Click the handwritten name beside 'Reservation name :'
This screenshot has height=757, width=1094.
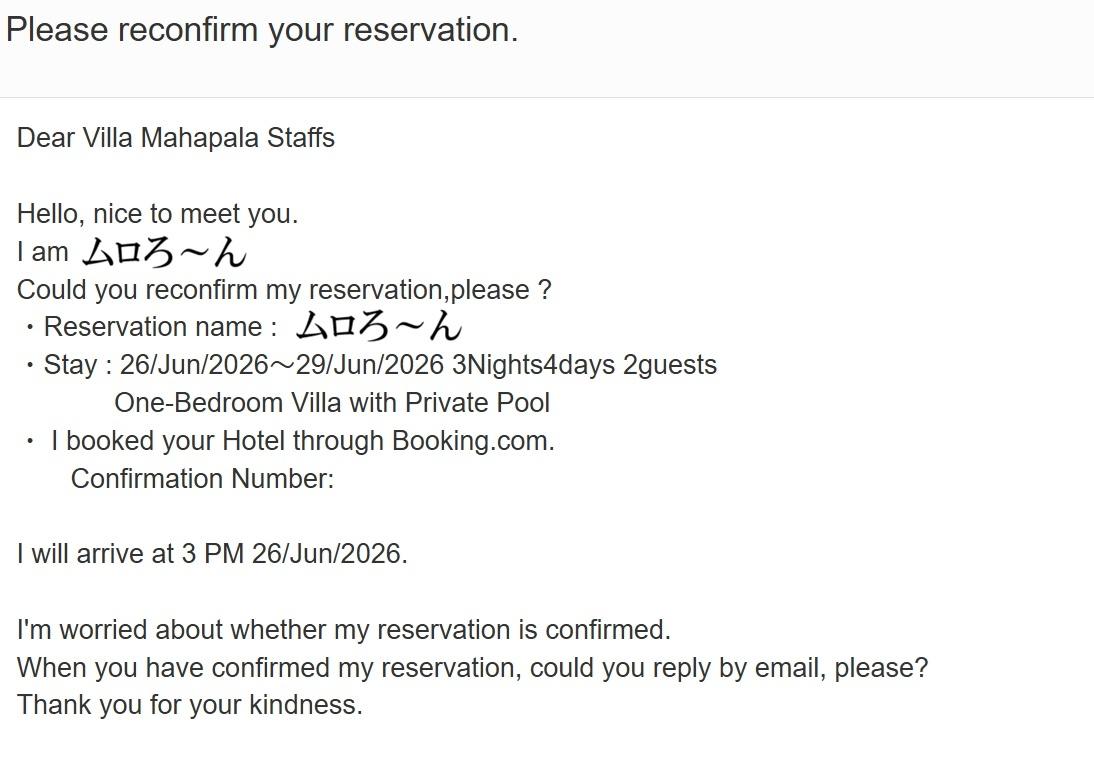pos(379,326)
